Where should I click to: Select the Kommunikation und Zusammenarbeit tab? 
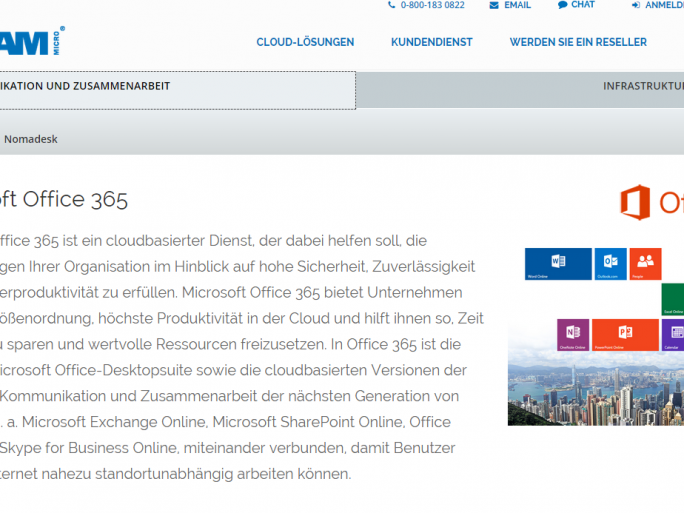(x=178, y=90)
